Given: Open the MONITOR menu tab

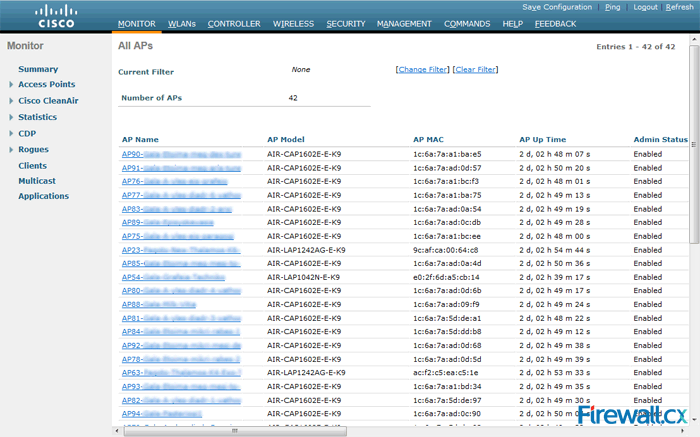Looking at the screenshot, I should pos(137,24).
